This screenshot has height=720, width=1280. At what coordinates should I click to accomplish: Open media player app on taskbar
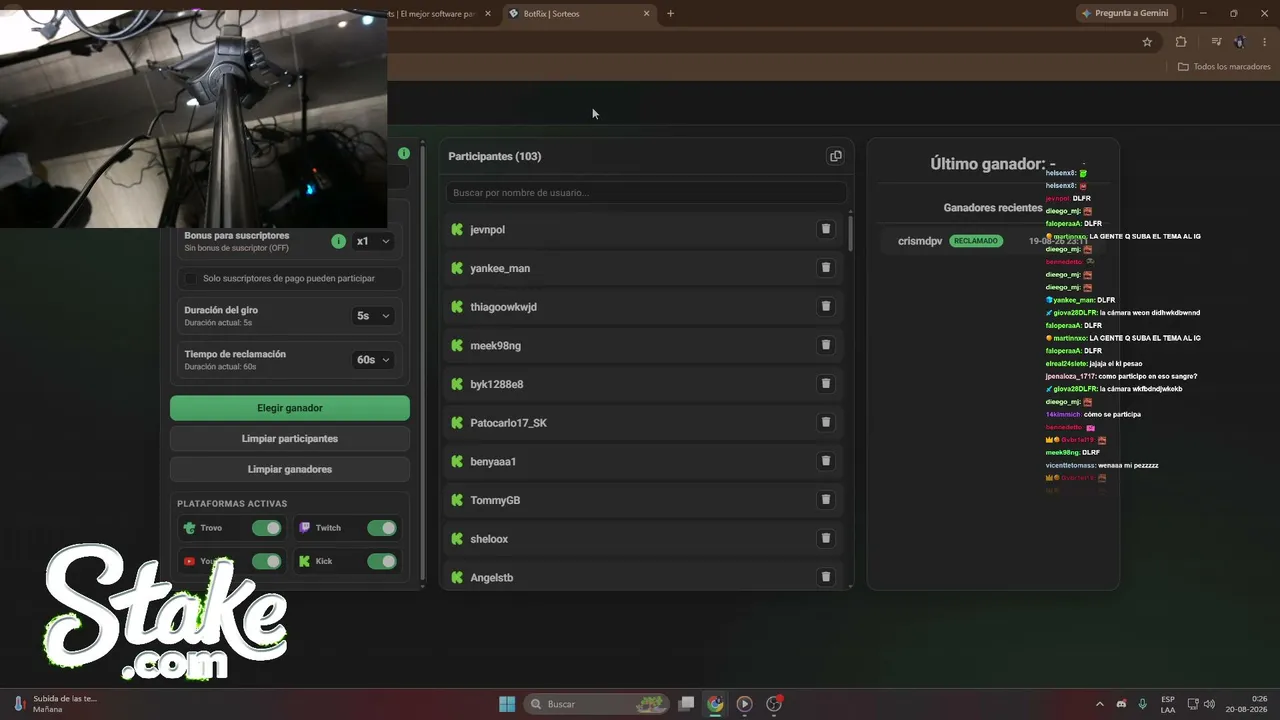744,704
